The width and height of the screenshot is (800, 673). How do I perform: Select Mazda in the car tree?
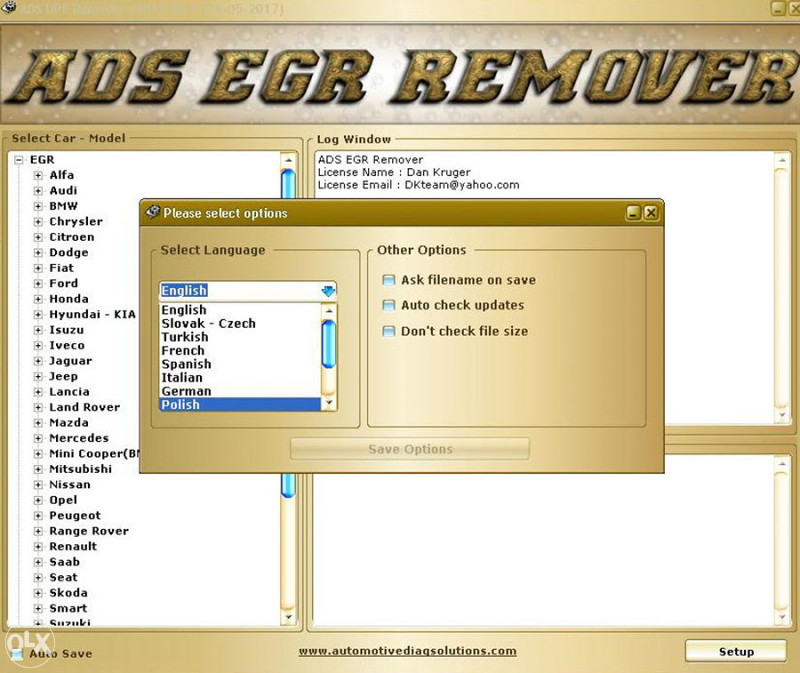69,423
